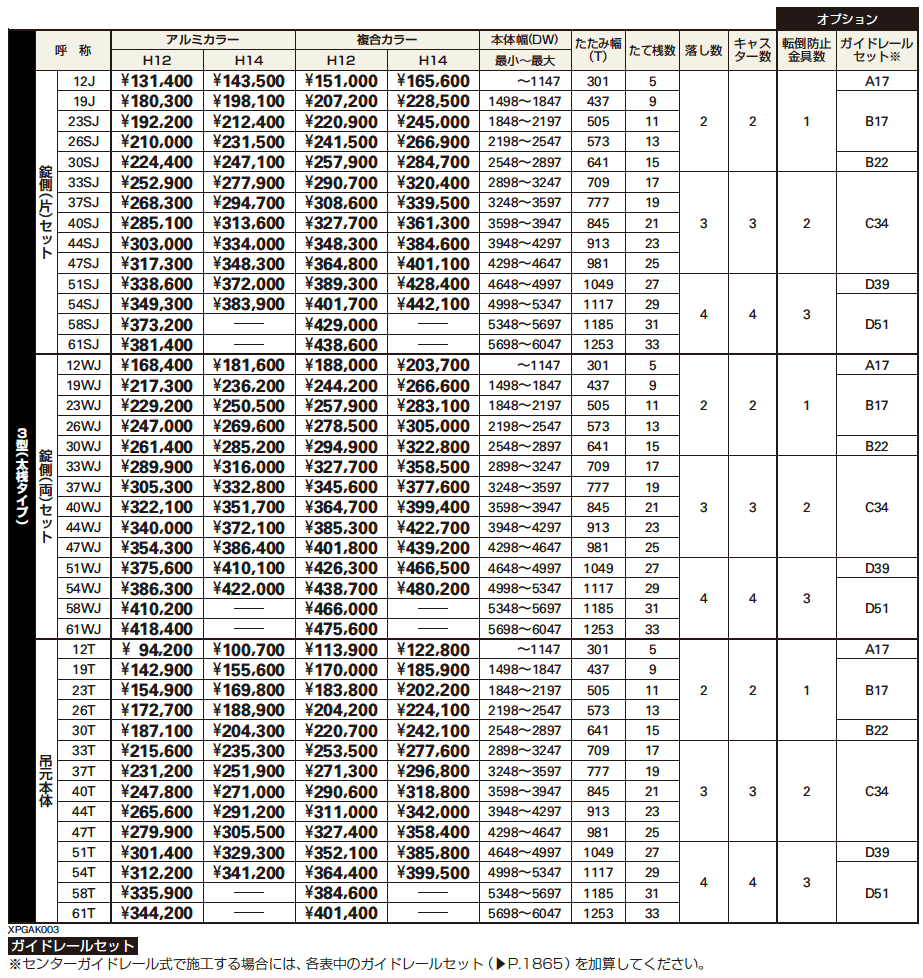Select row label 33T
The width and height of the screenshot is (923, 978).
coord(84,751)
